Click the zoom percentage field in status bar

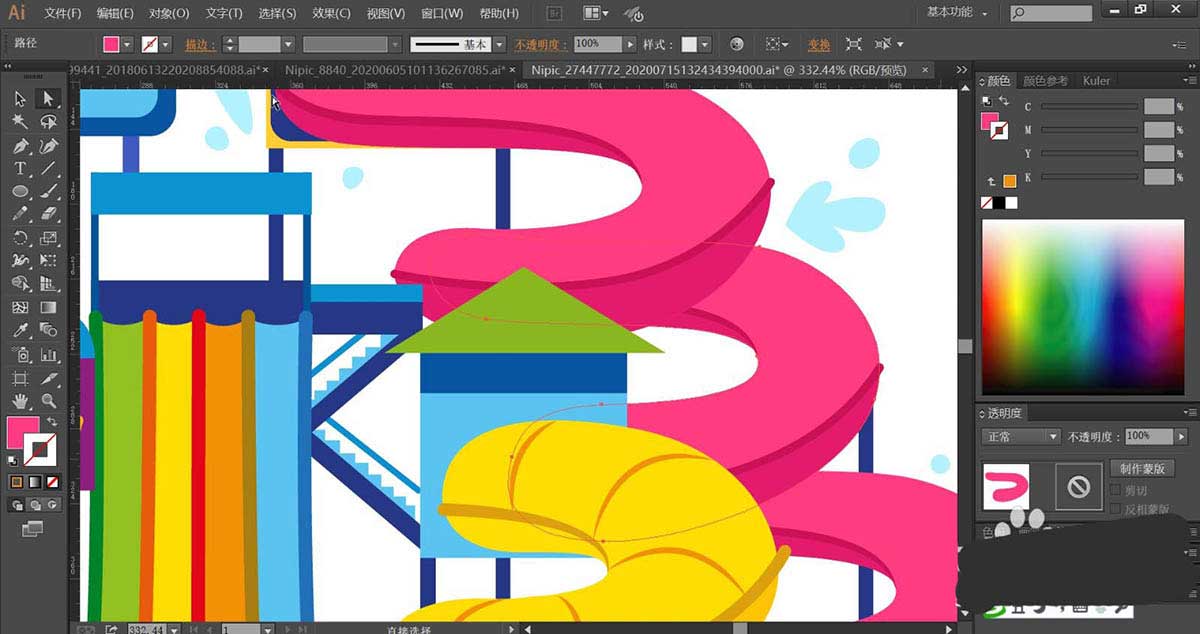147,629
